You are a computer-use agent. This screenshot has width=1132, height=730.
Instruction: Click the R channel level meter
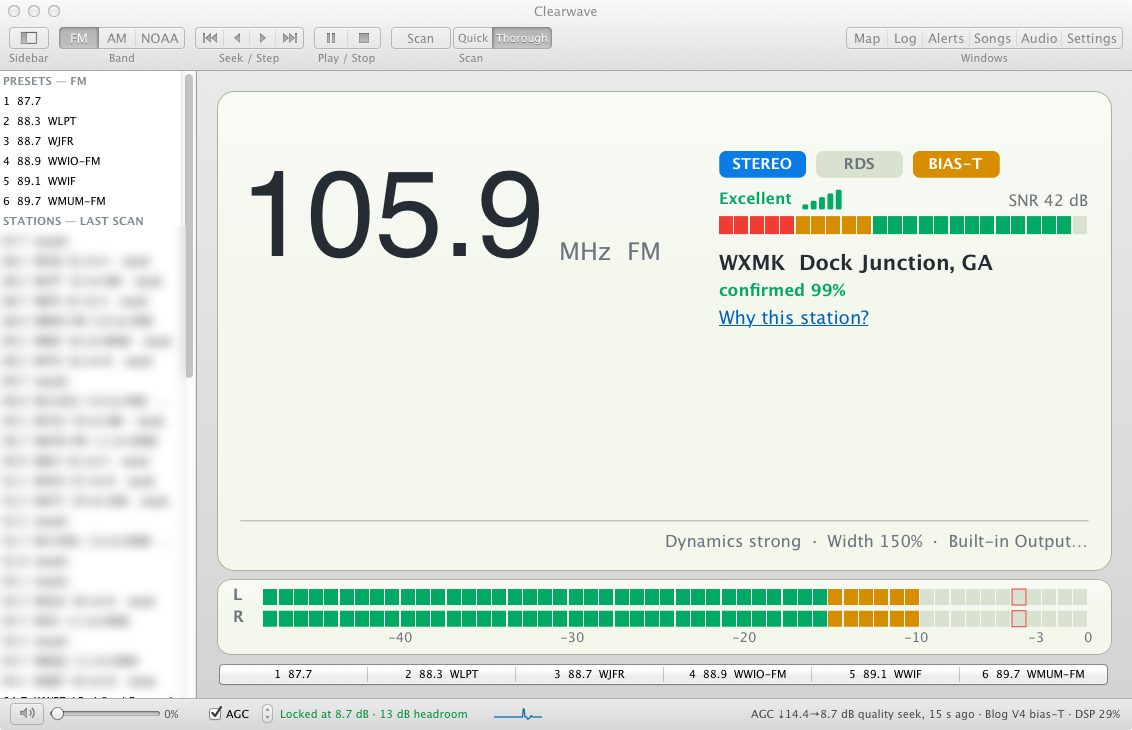pyautogui.click(x=675, y=618)
